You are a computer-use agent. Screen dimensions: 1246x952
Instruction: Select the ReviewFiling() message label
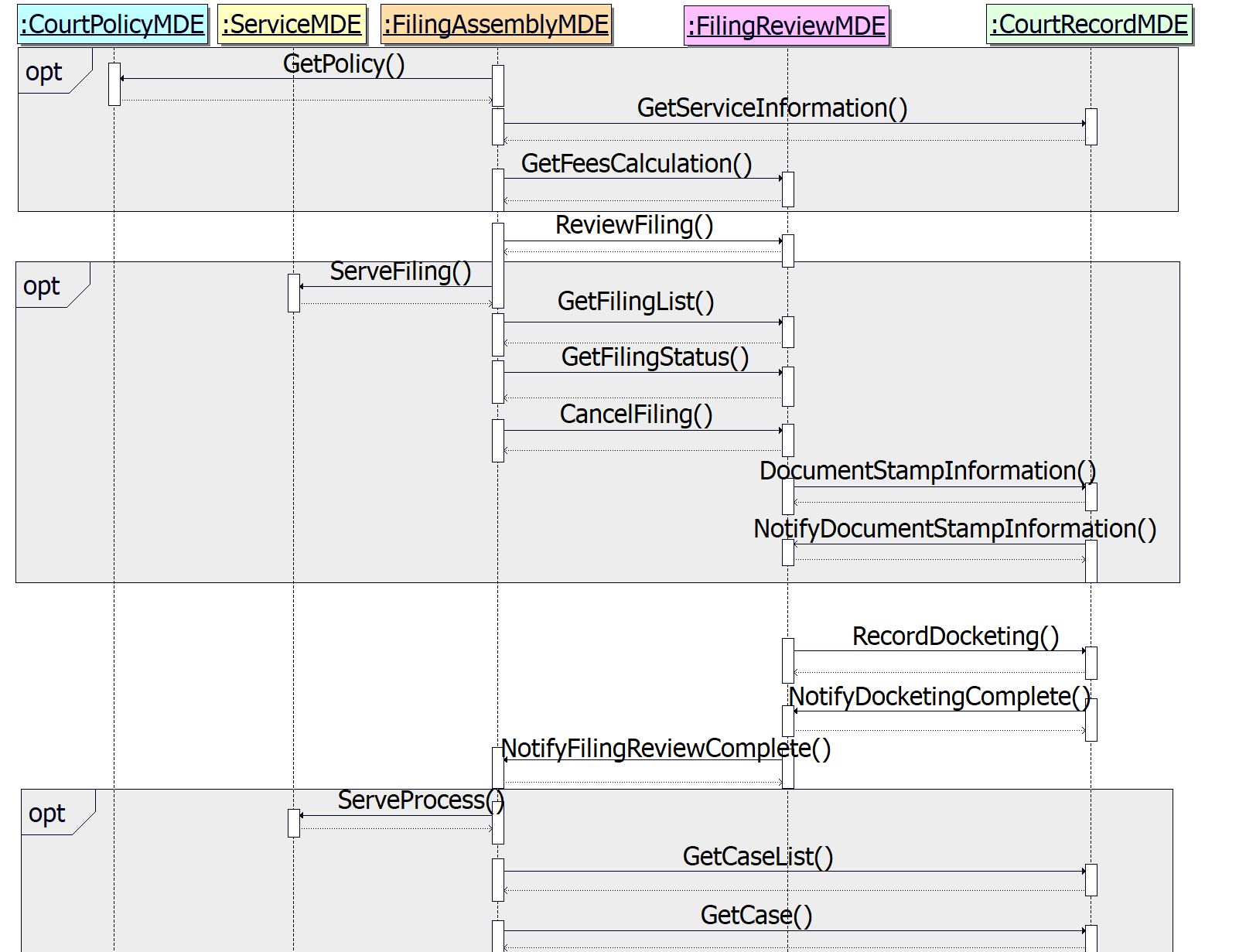coord(634,225)
